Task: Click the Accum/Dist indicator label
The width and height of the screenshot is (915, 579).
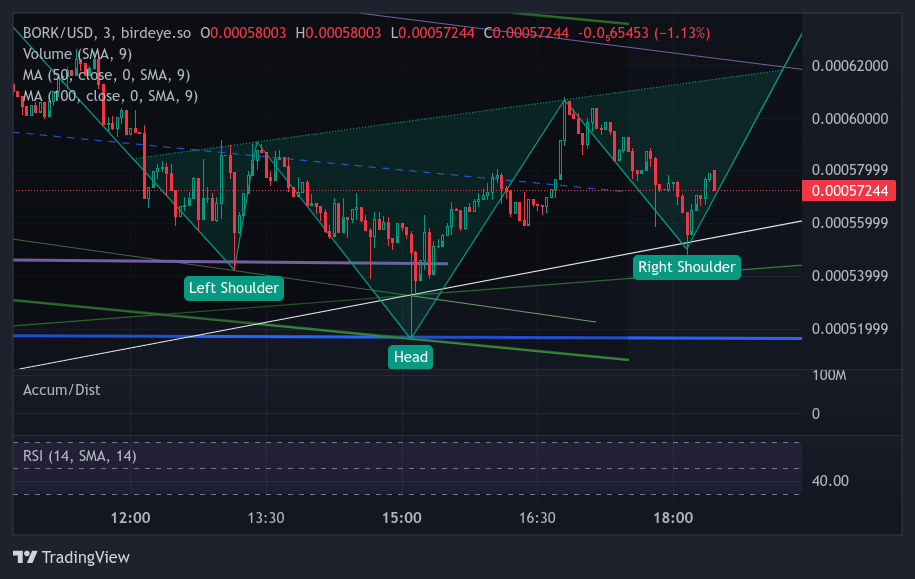Action: tap(61, 390)
